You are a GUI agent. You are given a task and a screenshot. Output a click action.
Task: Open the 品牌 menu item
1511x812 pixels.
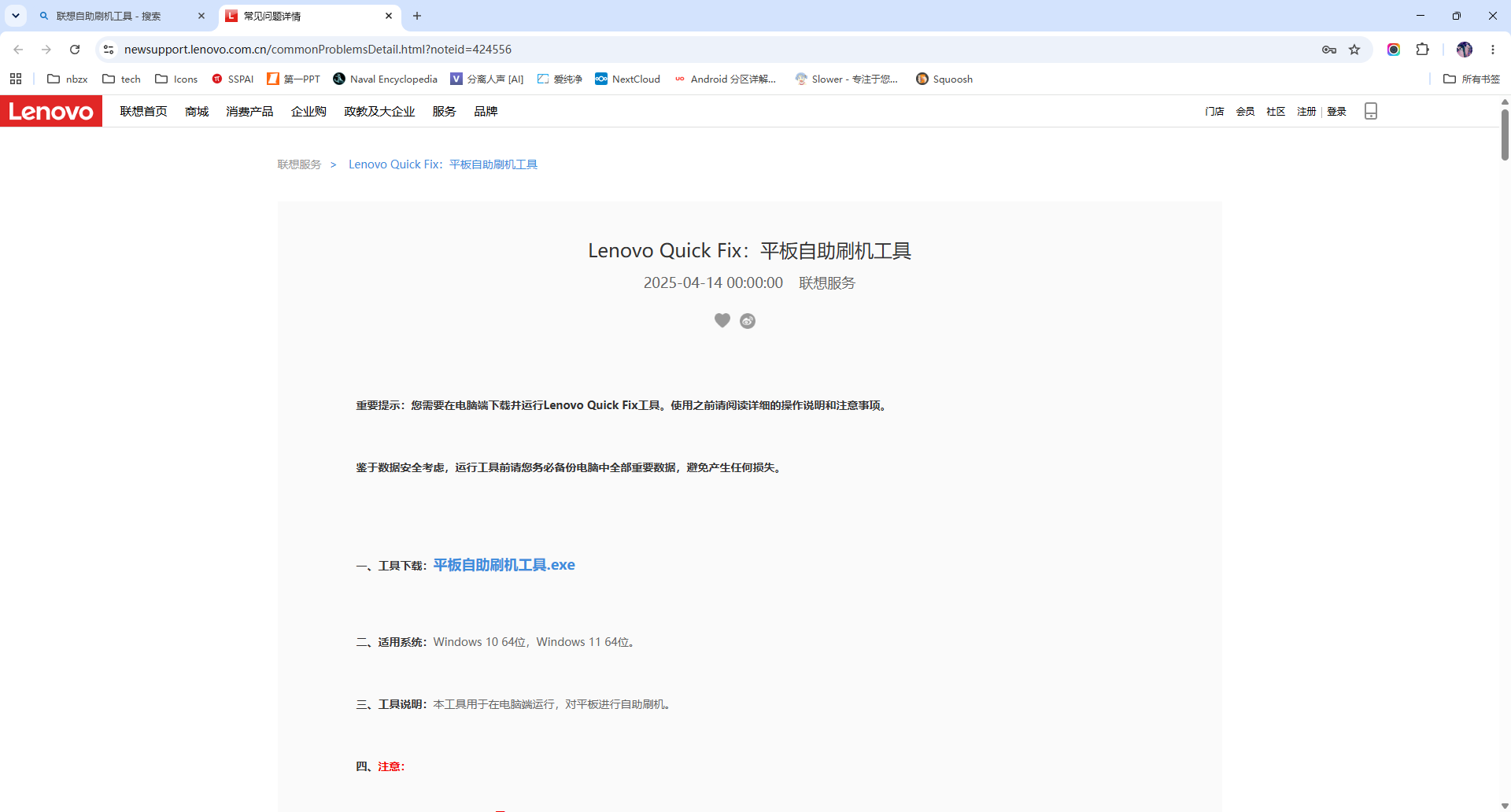[x=486, y=111]
